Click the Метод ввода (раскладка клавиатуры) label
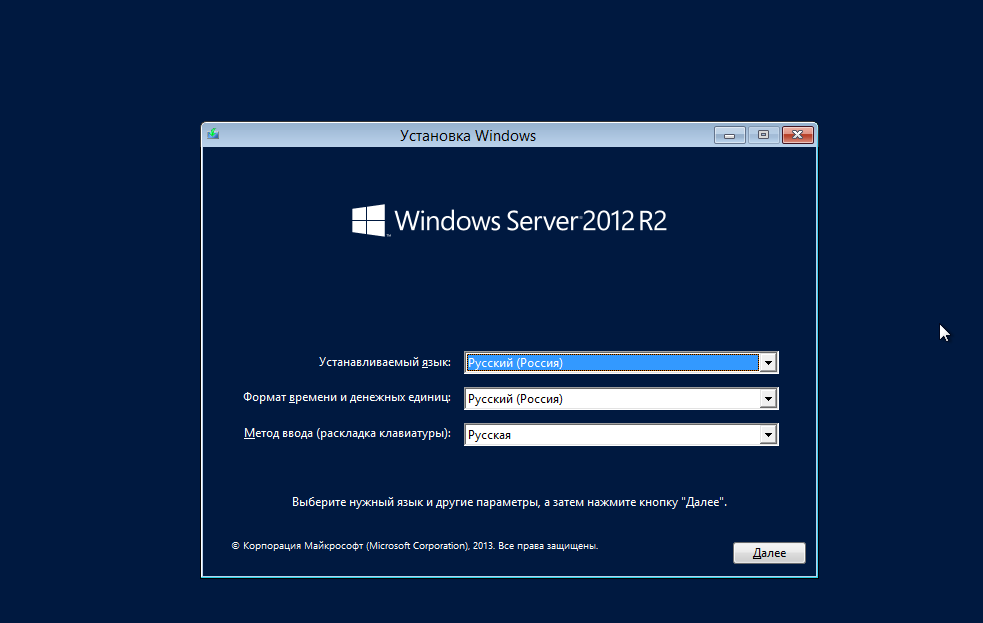This screenshot has height=623, width=983. click(x=347, y=433)
